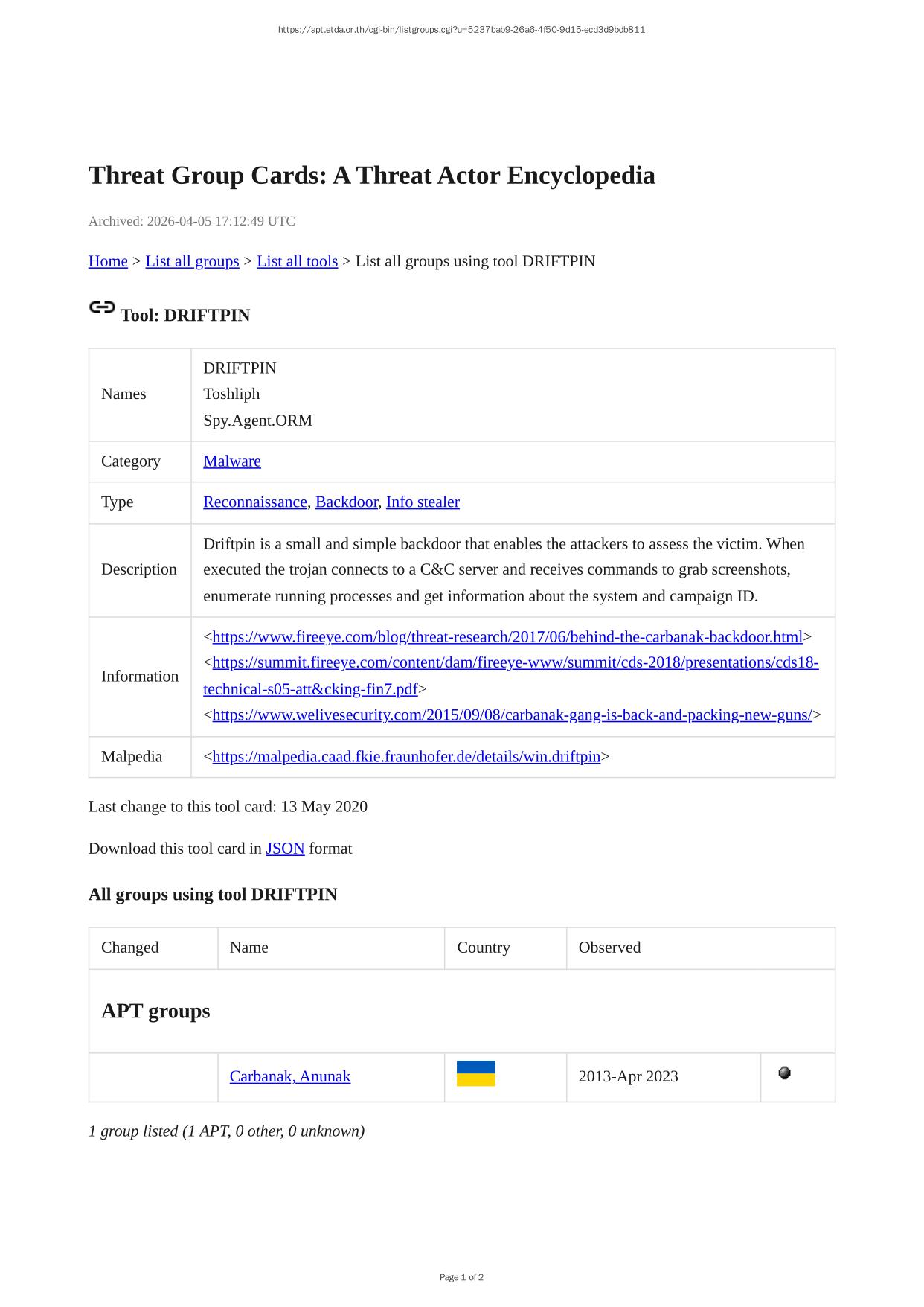Viewport: 924px width, 1307px height.
Task: Sort by the Changed column header
Action: coord(130,948)
